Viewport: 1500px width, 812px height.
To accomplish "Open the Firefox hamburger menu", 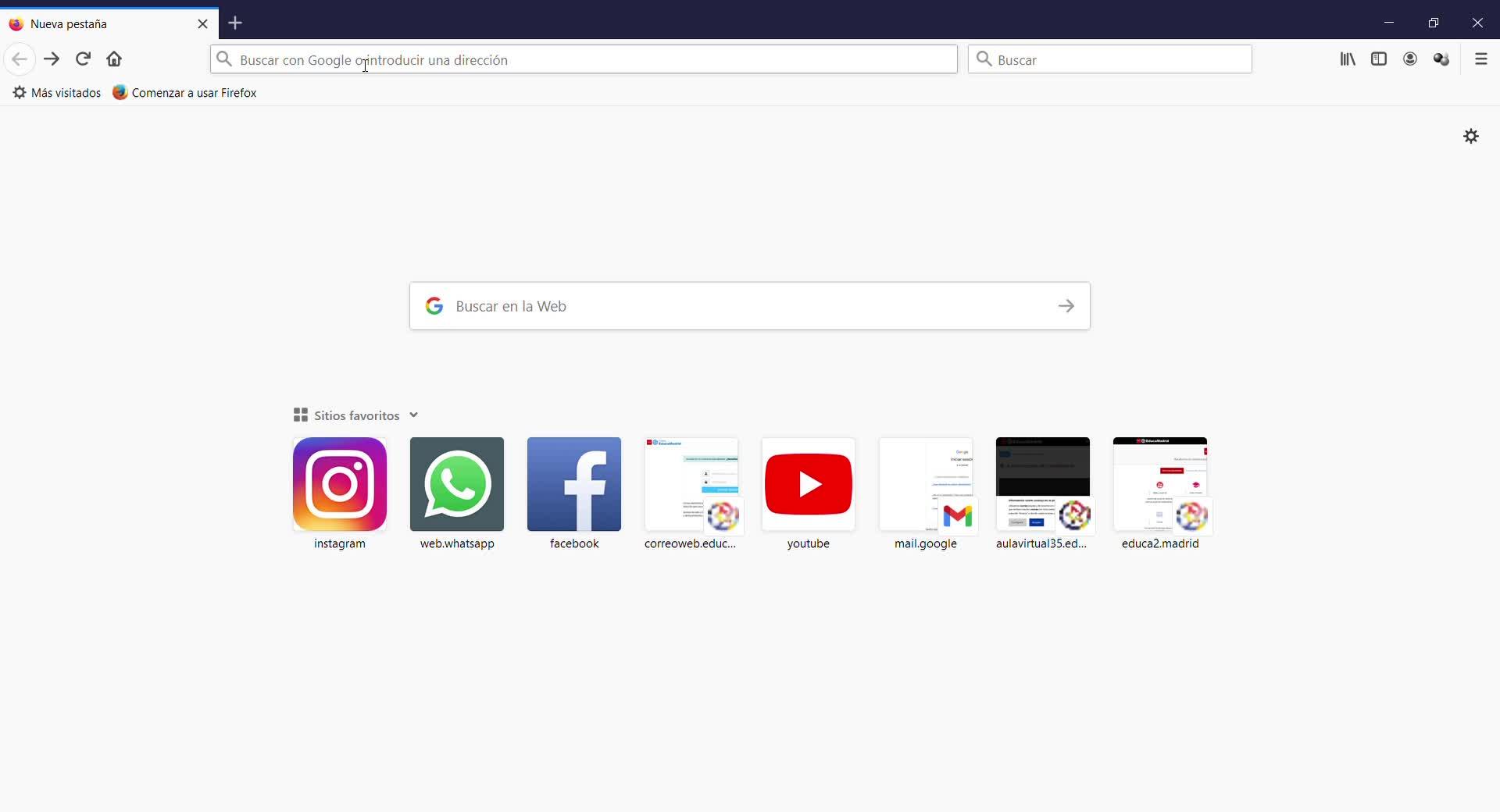I will 1480,59.
